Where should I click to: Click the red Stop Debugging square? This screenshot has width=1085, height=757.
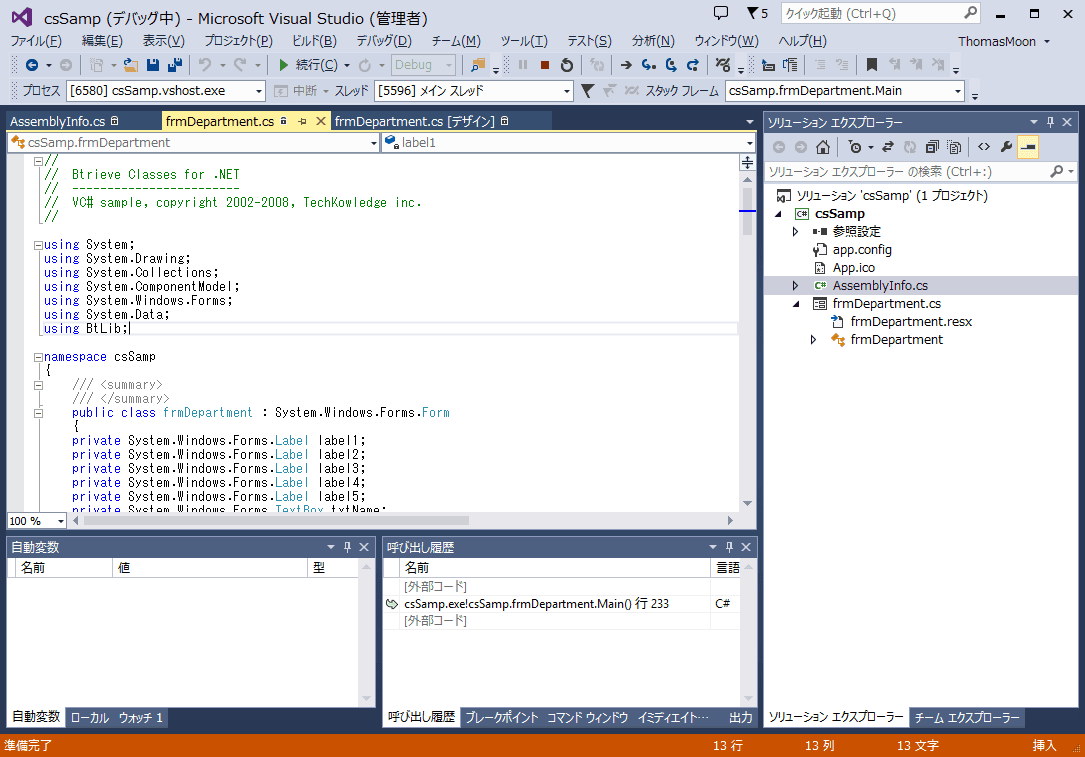tap(545, 65)
